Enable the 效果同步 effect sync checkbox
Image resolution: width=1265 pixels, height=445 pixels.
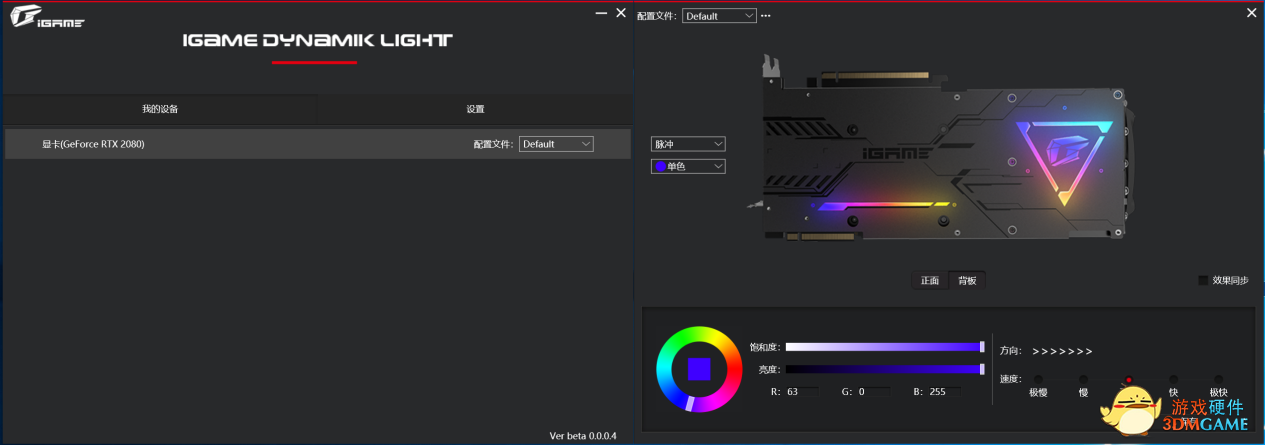(1203, 280)
